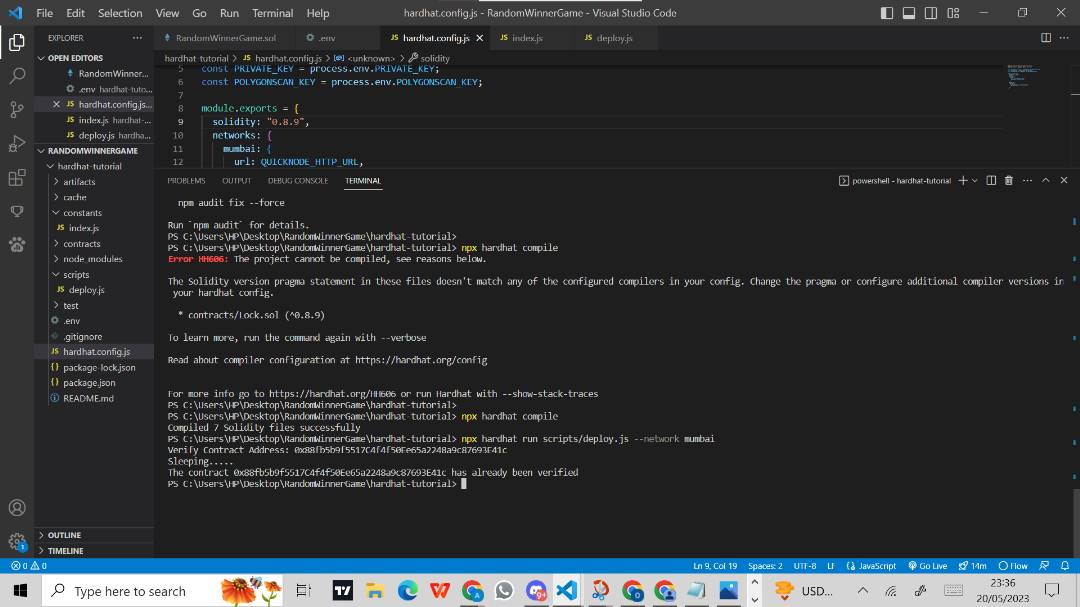Launch a new terminal with plus icon
This screenshot has height=607, width=1080.
point(963,180)
